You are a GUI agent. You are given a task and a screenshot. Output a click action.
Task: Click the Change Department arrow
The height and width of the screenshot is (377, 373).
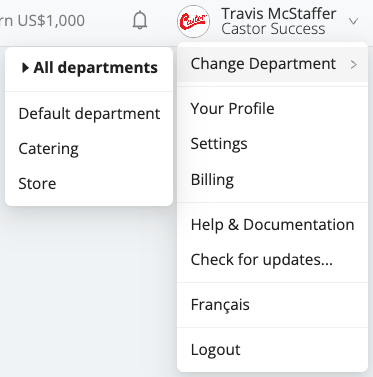(354, 64)
